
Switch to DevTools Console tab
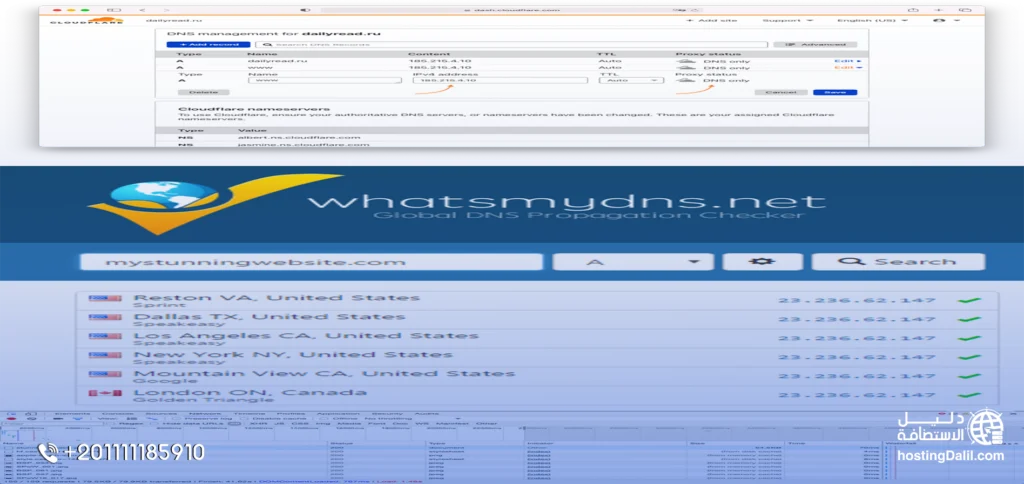[117, 413]
